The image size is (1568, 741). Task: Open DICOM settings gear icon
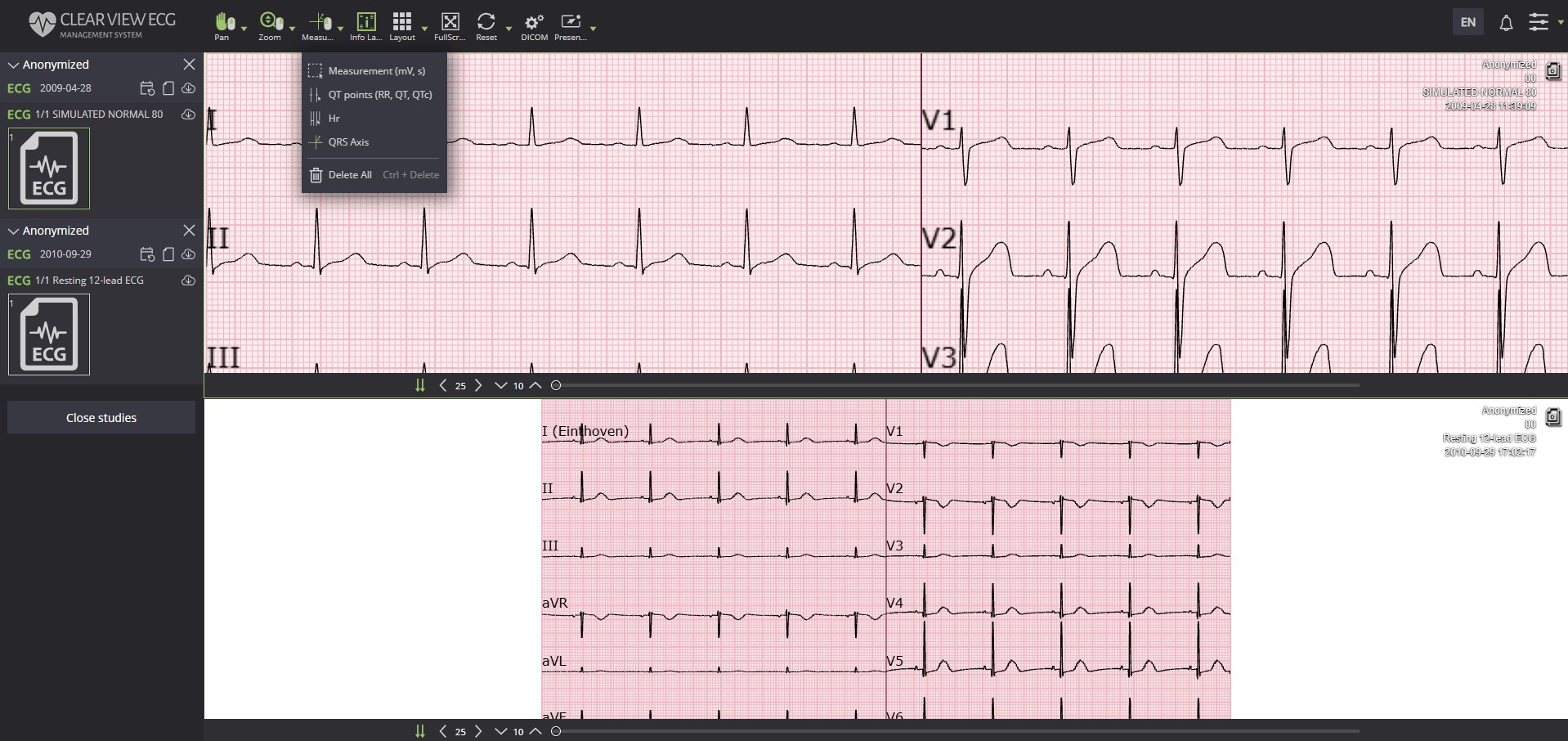pos(534,23)
